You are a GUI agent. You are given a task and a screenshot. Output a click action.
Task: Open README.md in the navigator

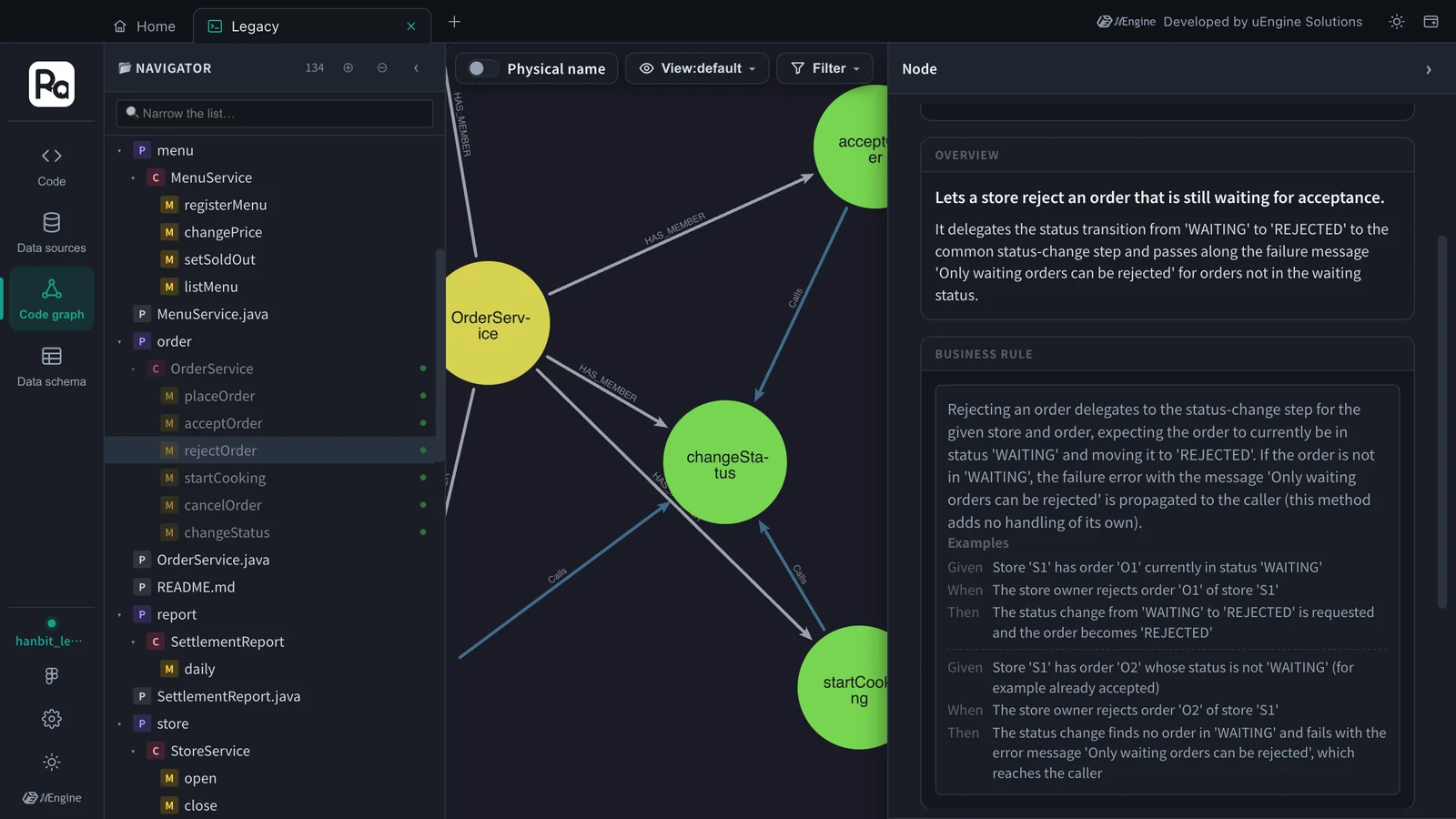point(196,587)
